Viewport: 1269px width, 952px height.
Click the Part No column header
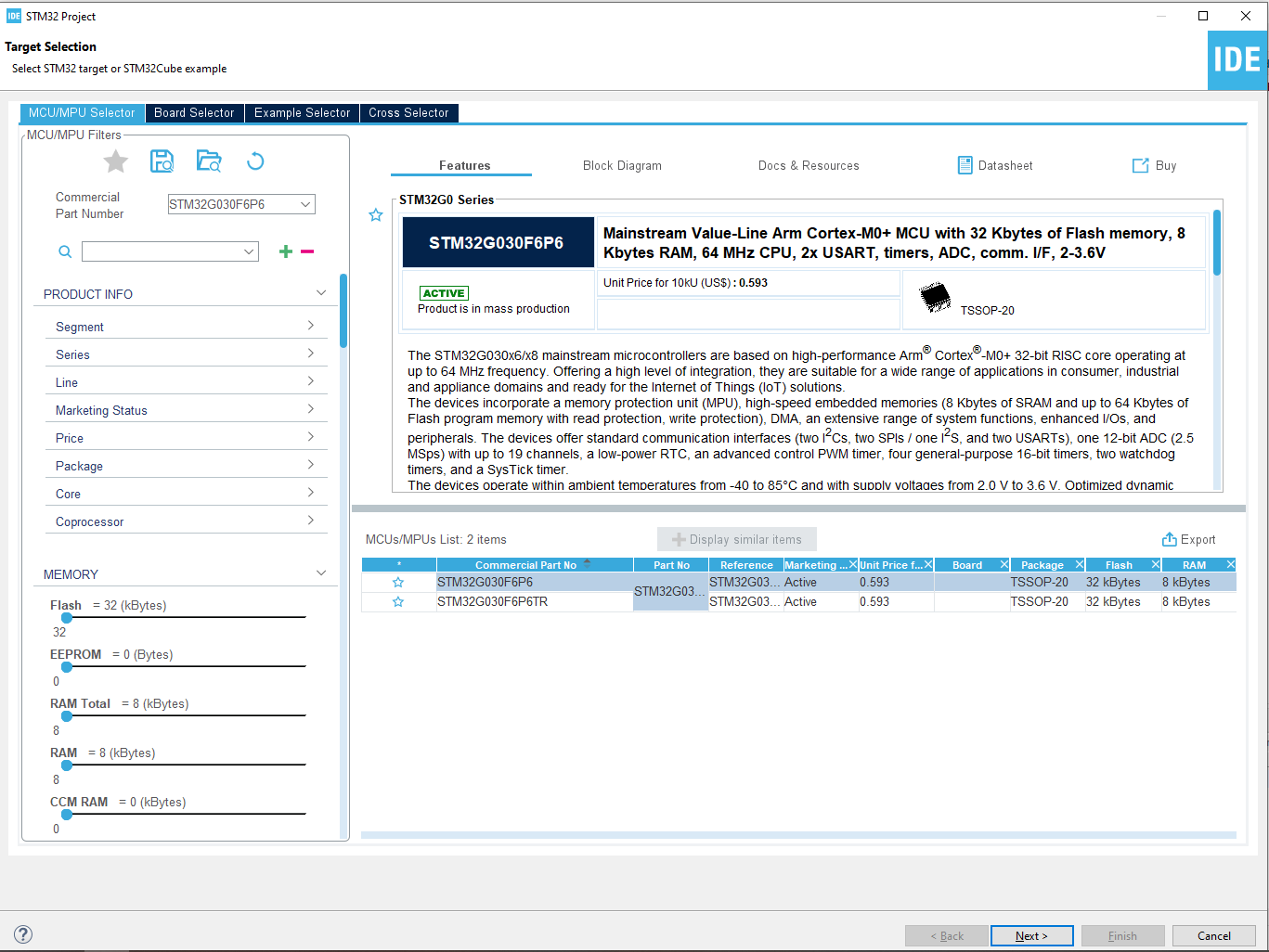click(x=671, y=564)
